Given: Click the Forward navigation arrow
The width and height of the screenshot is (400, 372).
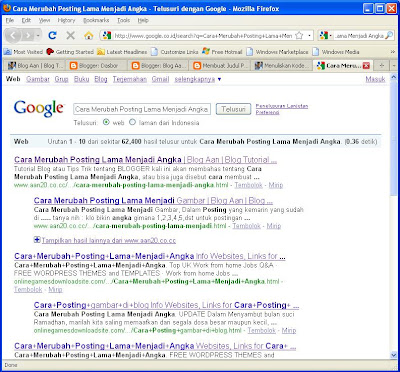Looking at the screenshot, I should point(29,35).
